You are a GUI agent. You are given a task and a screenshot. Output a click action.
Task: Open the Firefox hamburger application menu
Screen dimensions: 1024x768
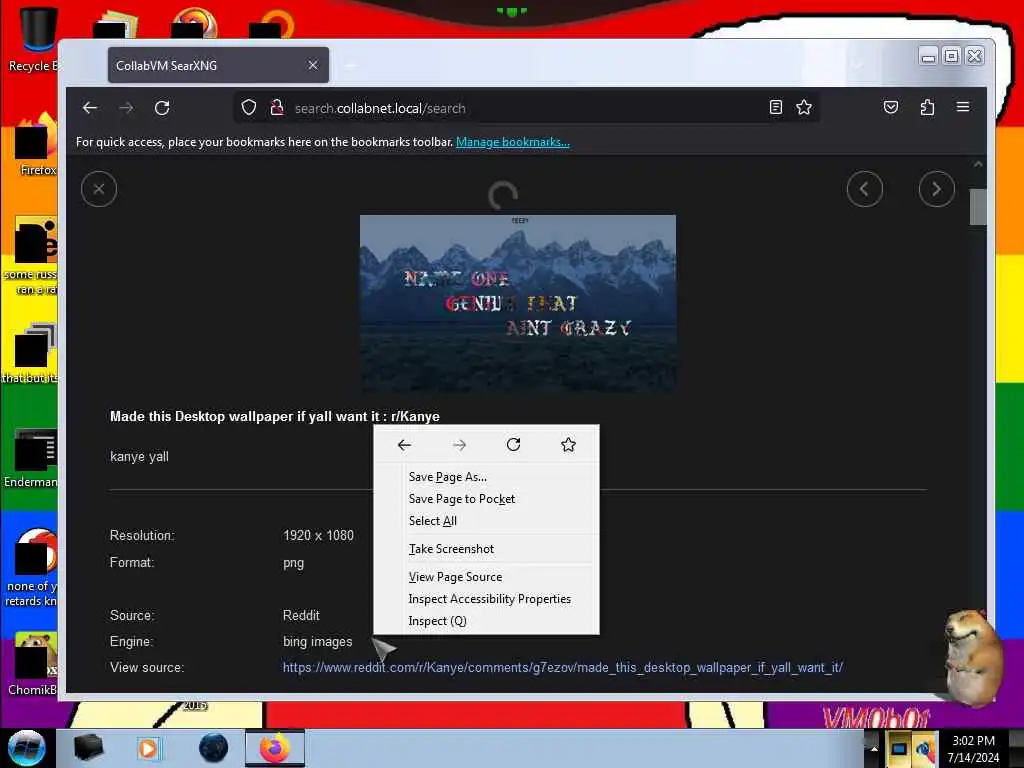pyautogui.click(x=963, y=107)
